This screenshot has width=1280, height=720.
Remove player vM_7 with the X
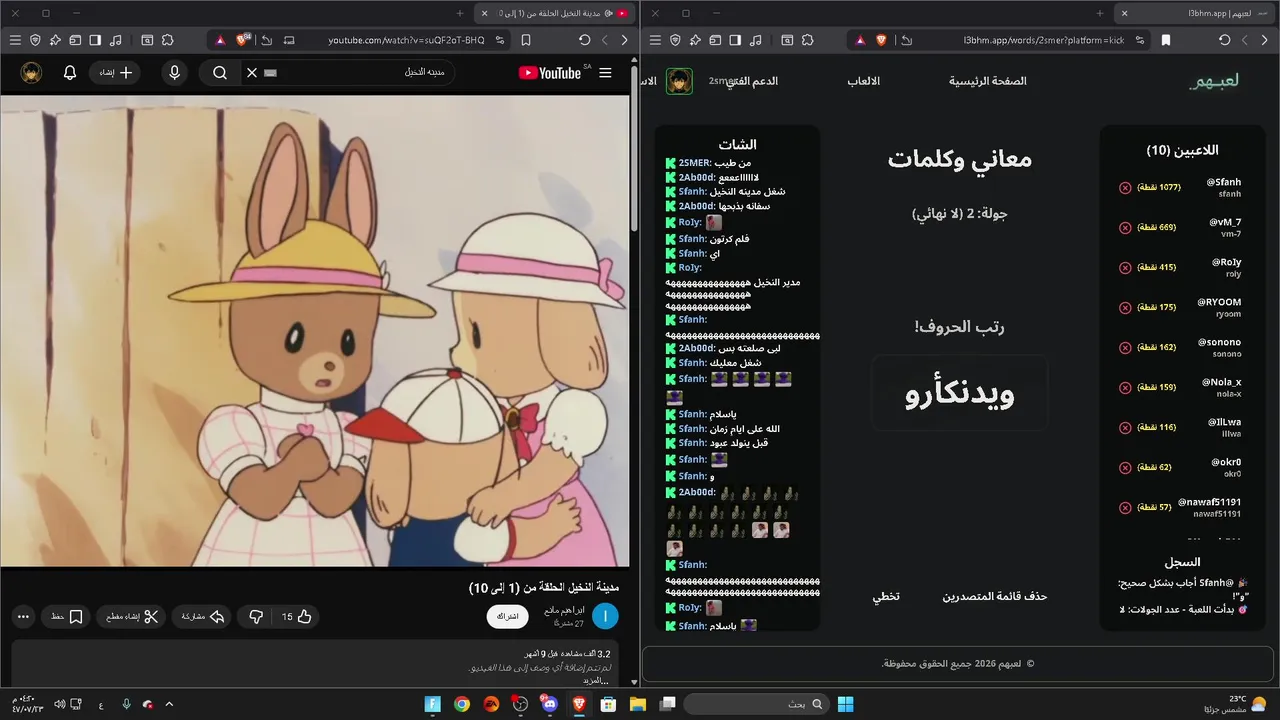pyautogui.click(x=1125, y=227)
